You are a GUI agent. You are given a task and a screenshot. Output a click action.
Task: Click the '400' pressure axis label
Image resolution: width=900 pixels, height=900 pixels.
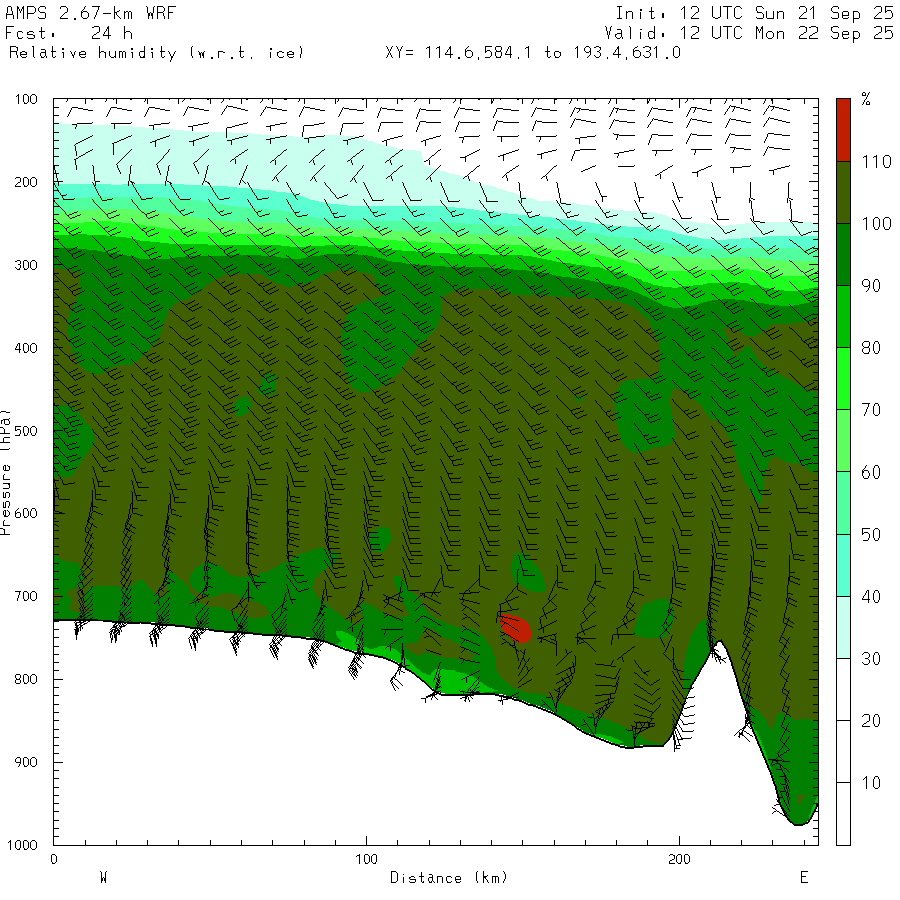[x=26, y=348]
